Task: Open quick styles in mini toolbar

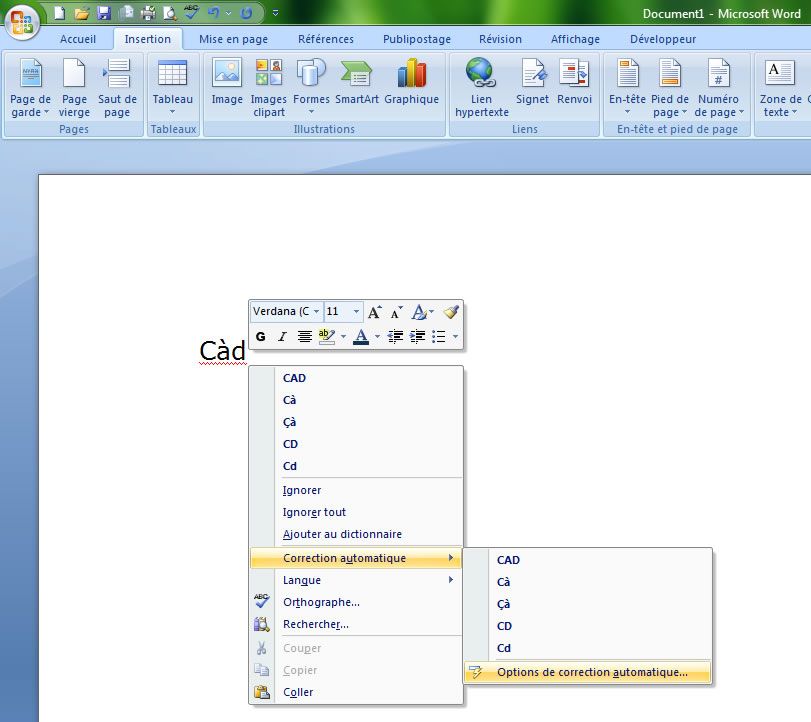Action: tap(422, 312)
